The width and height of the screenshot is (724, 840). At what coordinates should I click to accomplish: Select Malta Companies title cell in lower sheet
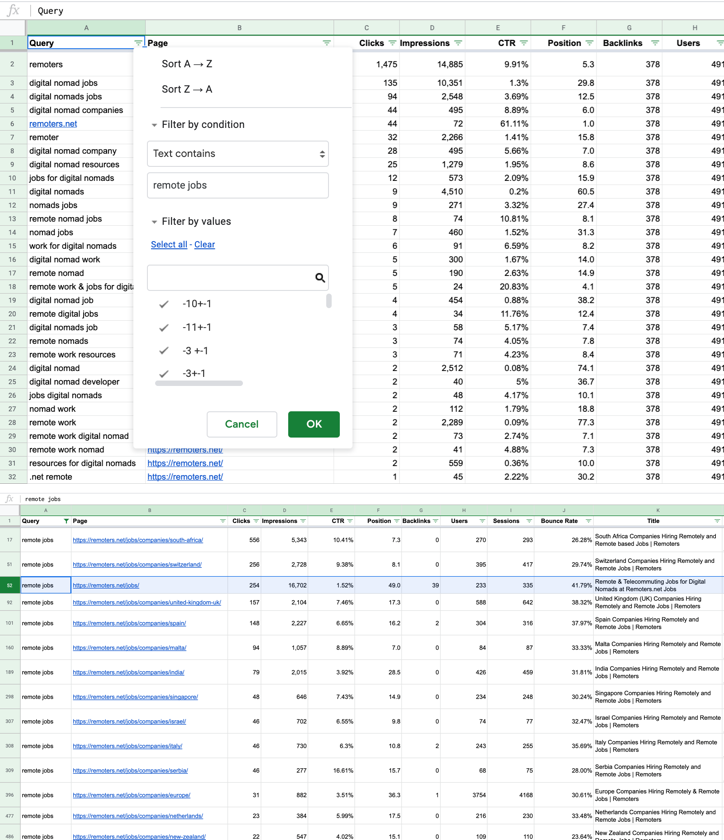658,648
